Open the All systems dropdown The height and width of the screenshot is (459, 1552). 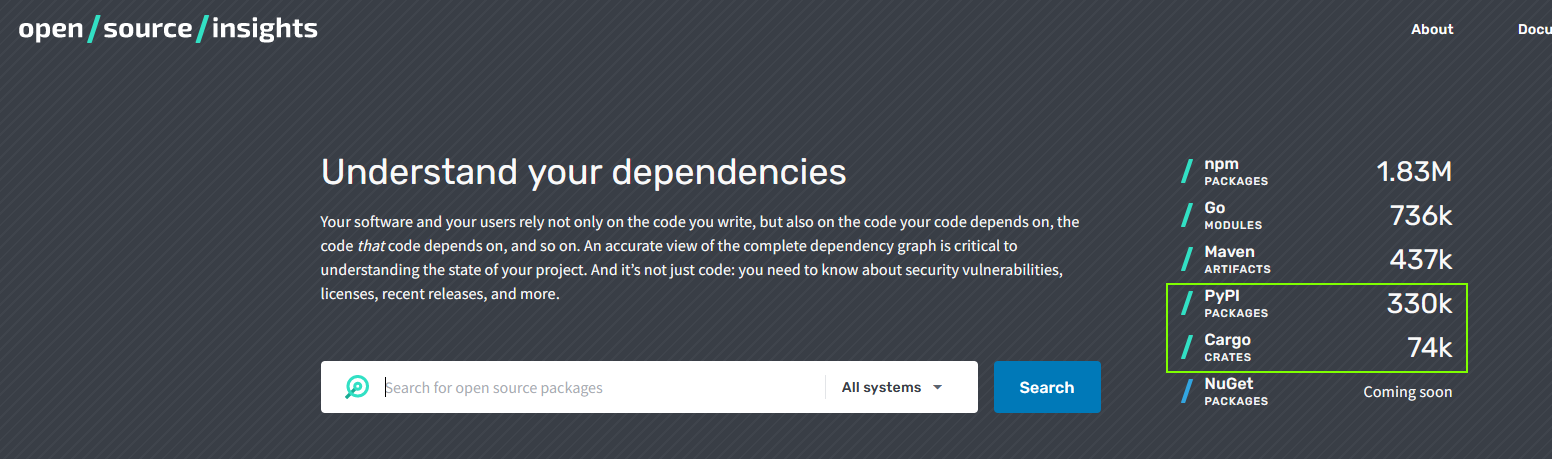[x=892, y=387]
